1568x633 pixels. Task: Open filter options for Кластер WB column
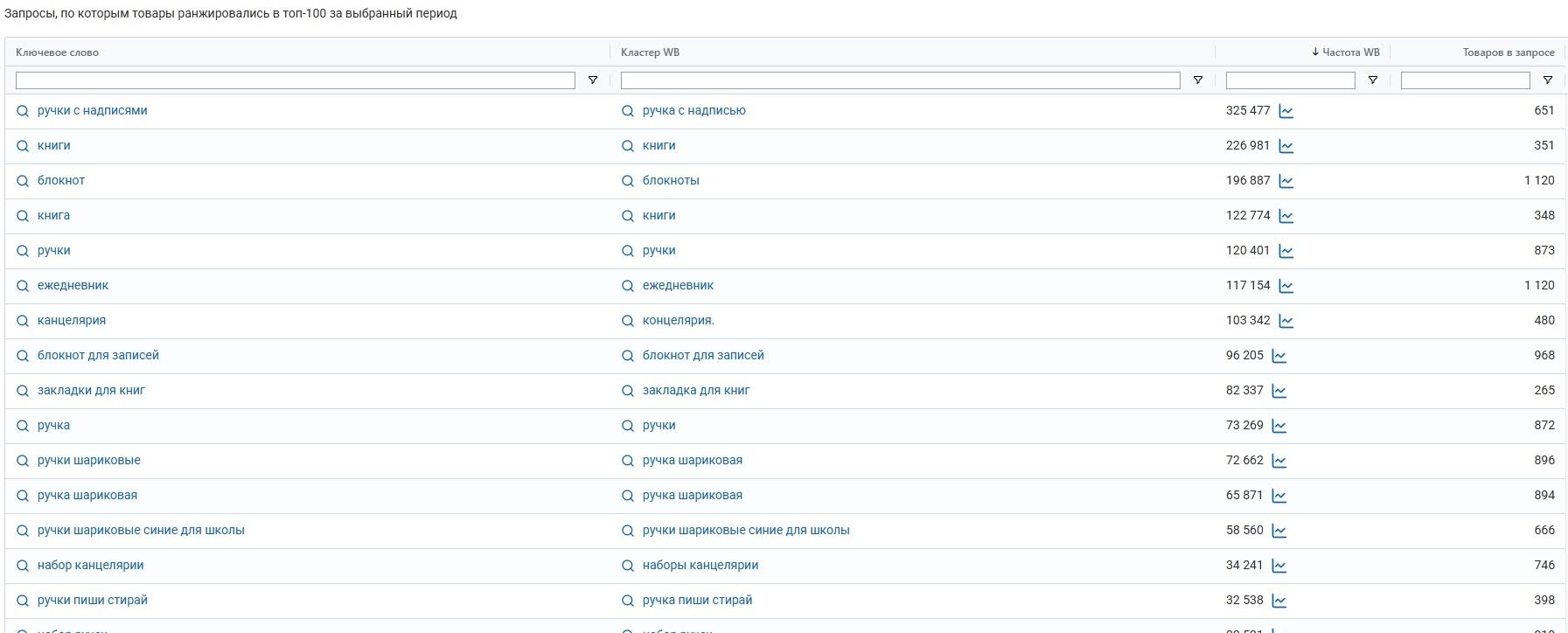click(1197, 80)
